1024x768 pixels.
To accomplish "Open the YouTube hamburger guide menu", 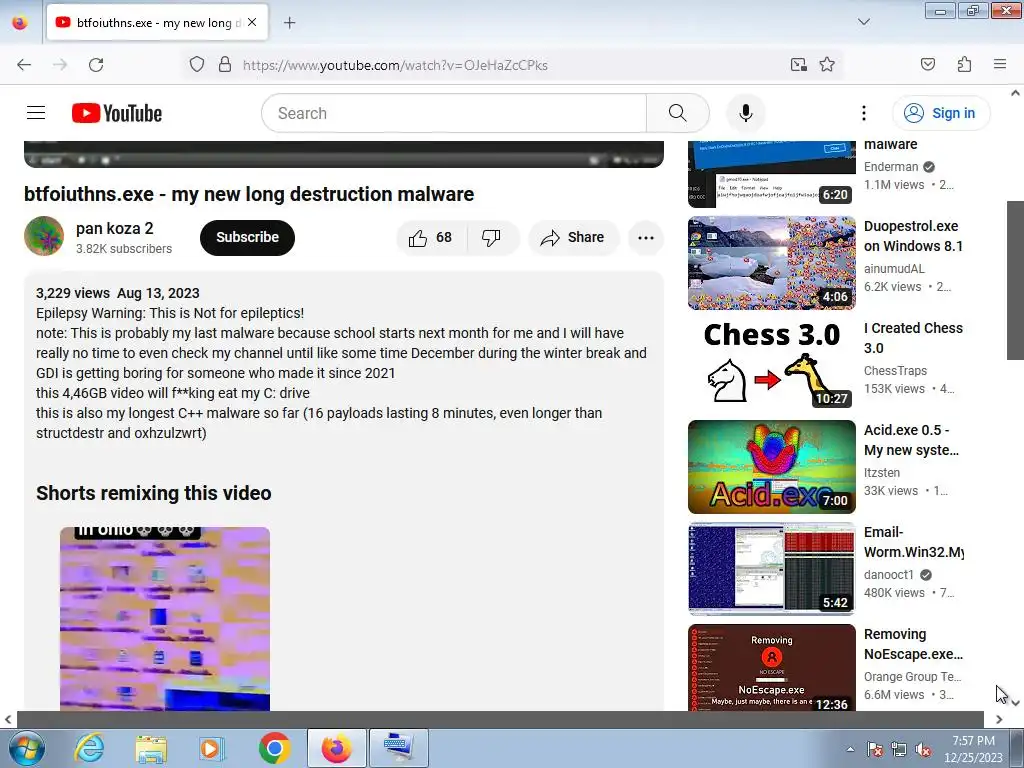I will tap(36, 113).
